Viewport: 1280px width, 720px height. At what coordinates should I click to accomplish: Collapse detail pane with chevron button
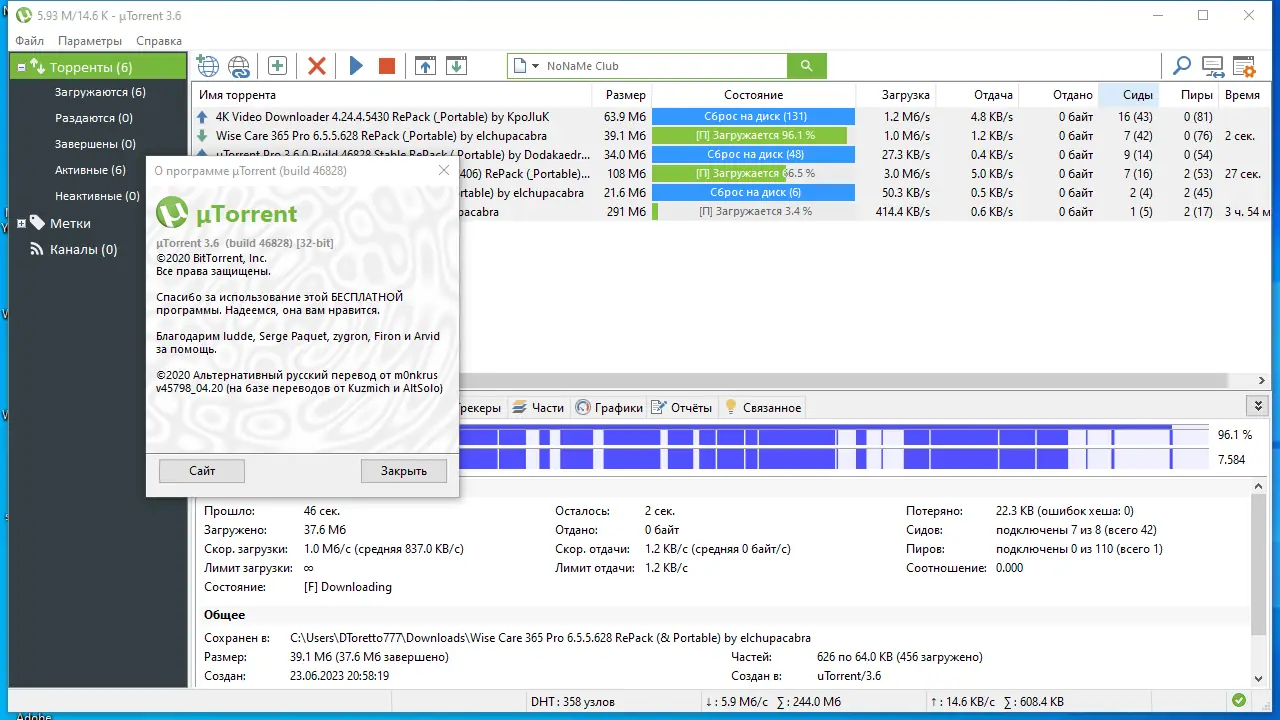point(1258,406)
